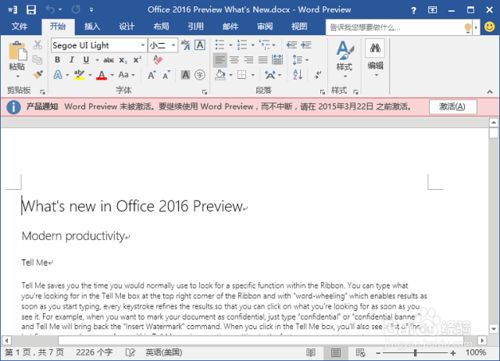Viewport: 500px width, 361px height.
Task: Apply bulleted list
Action: [220, 44]
